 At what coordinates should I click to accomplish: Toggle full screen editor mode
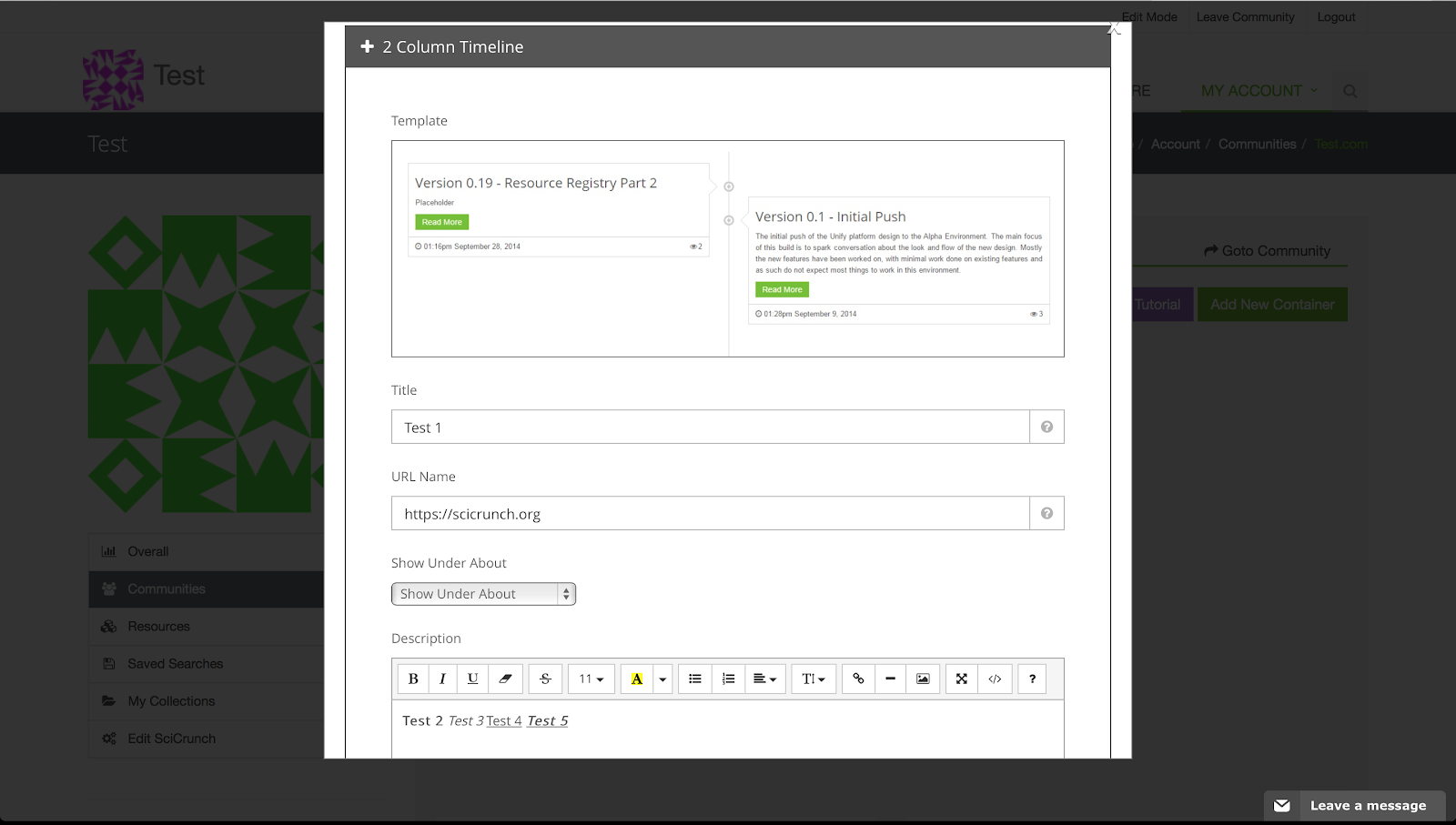pyautogui.click(x=962, y=679)
